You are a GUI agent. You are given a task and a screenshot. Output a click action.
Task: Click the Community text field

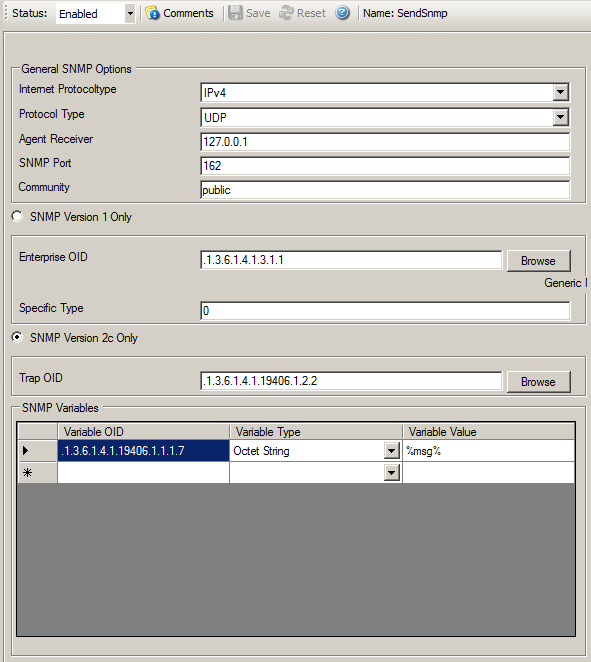coord(385,190)
